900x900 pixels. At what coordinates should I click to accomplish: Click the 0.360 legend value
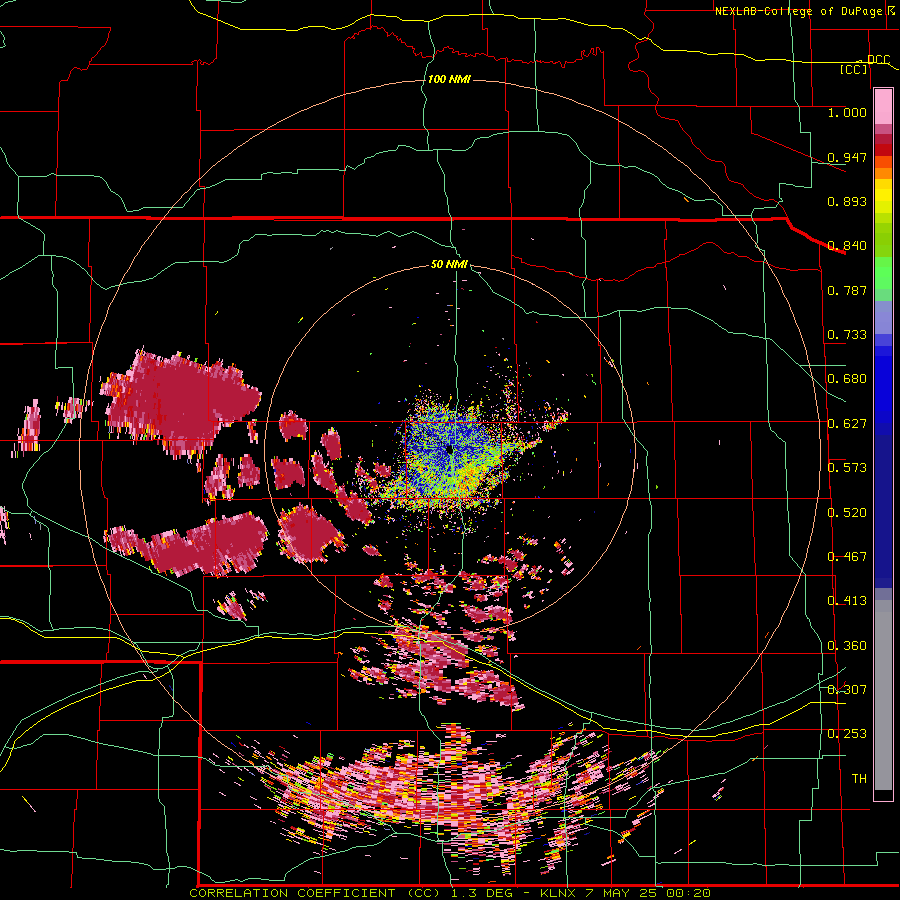pyautogui.click(x=847, y=646)
